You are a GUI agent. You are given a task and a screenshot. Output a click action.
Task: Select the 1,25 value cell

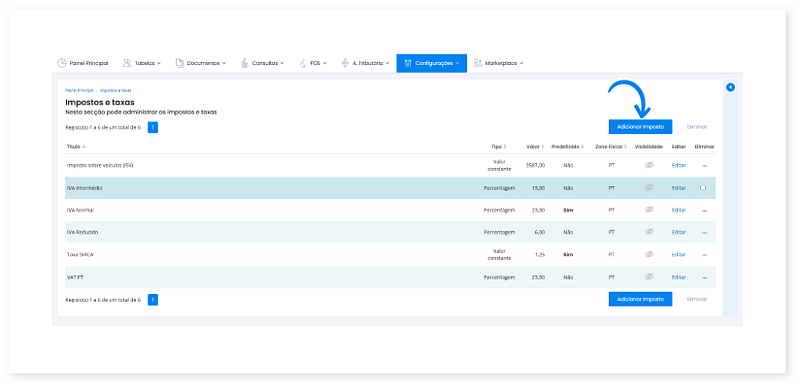point(540,254)
